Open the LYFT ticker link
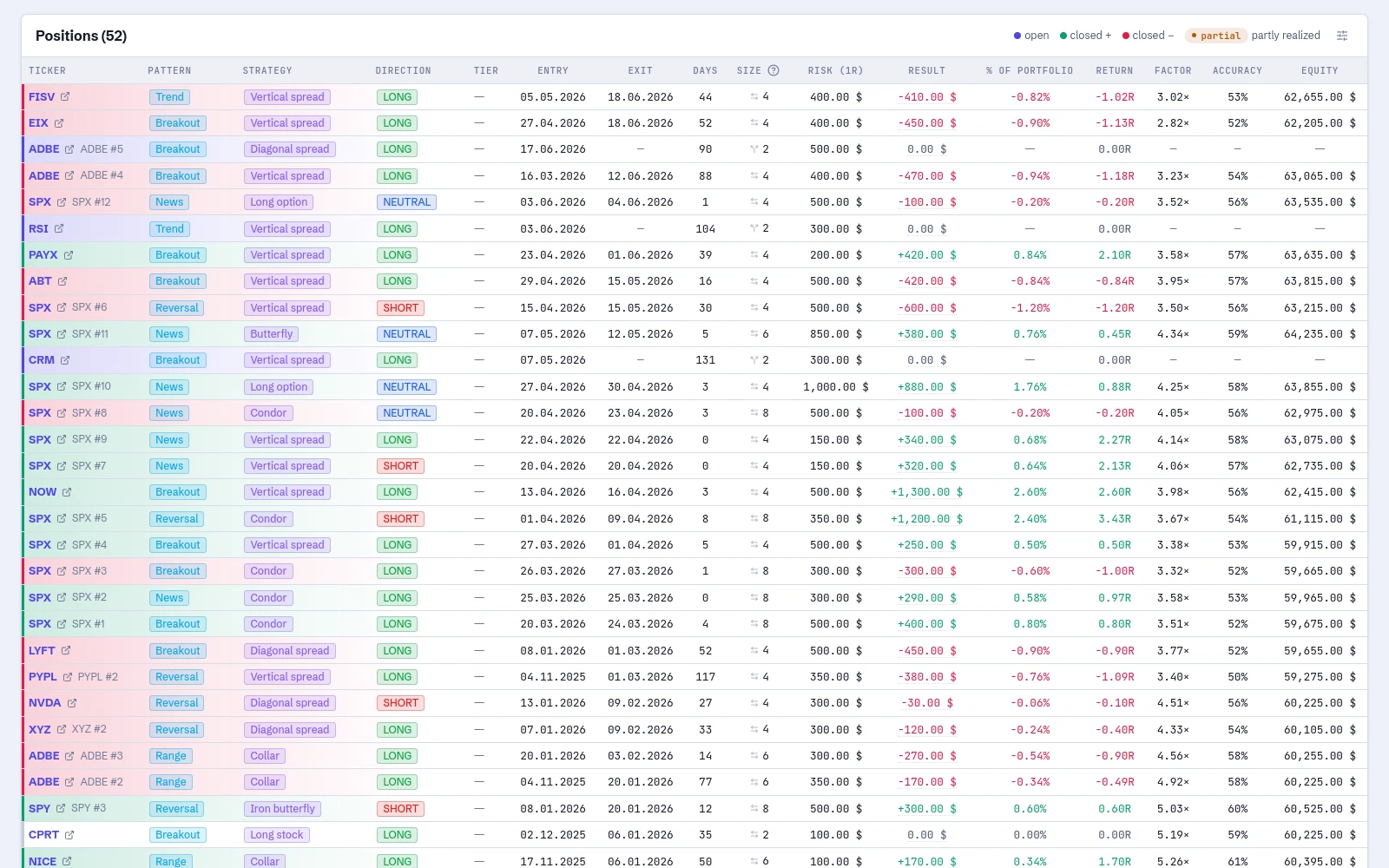The height and width of the screenshot is (868, 1389). click(42, 650)
